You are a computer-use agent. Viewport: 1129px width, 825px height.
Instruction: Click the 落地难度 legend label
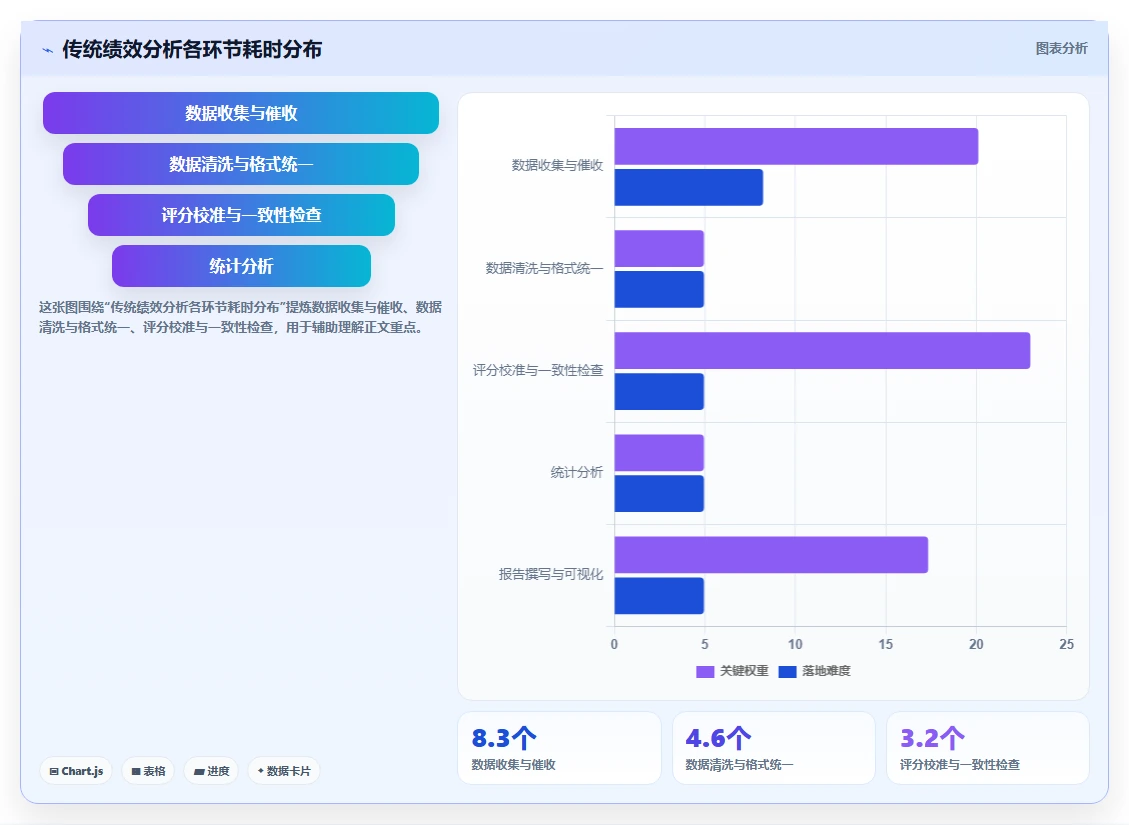(827, 671)
